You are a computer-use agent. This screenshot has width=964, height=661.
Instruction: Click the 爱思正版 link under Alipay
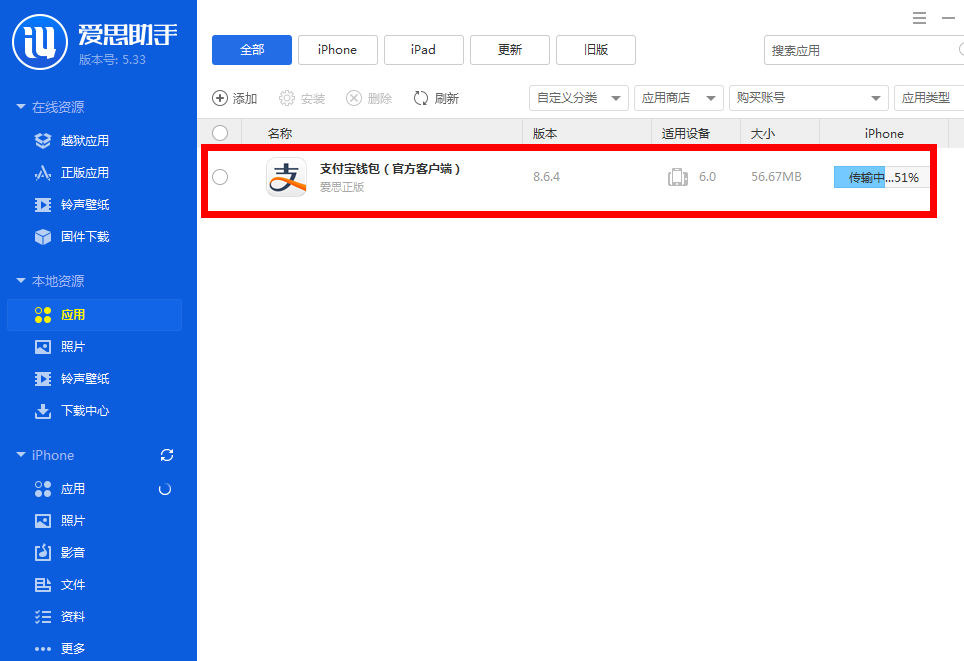(342, 186)
